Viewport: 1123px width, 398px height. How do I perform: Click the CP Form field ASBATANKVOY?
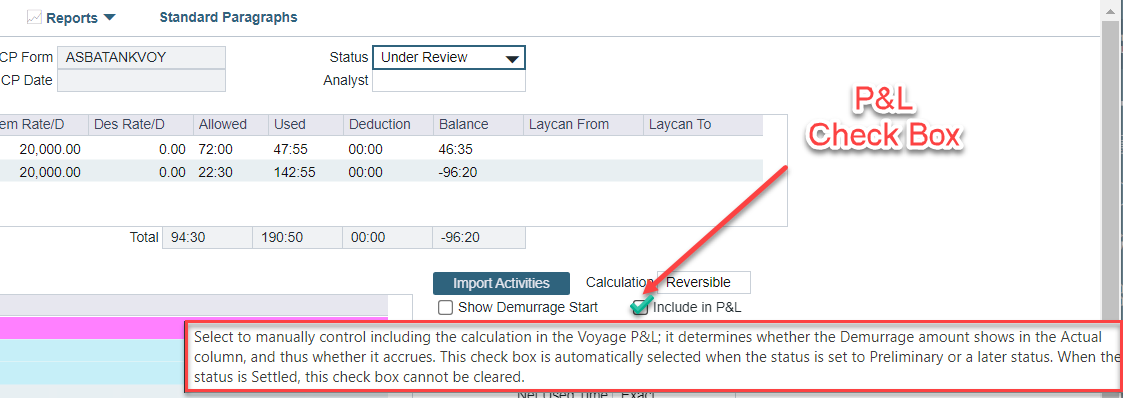point(141,58)
